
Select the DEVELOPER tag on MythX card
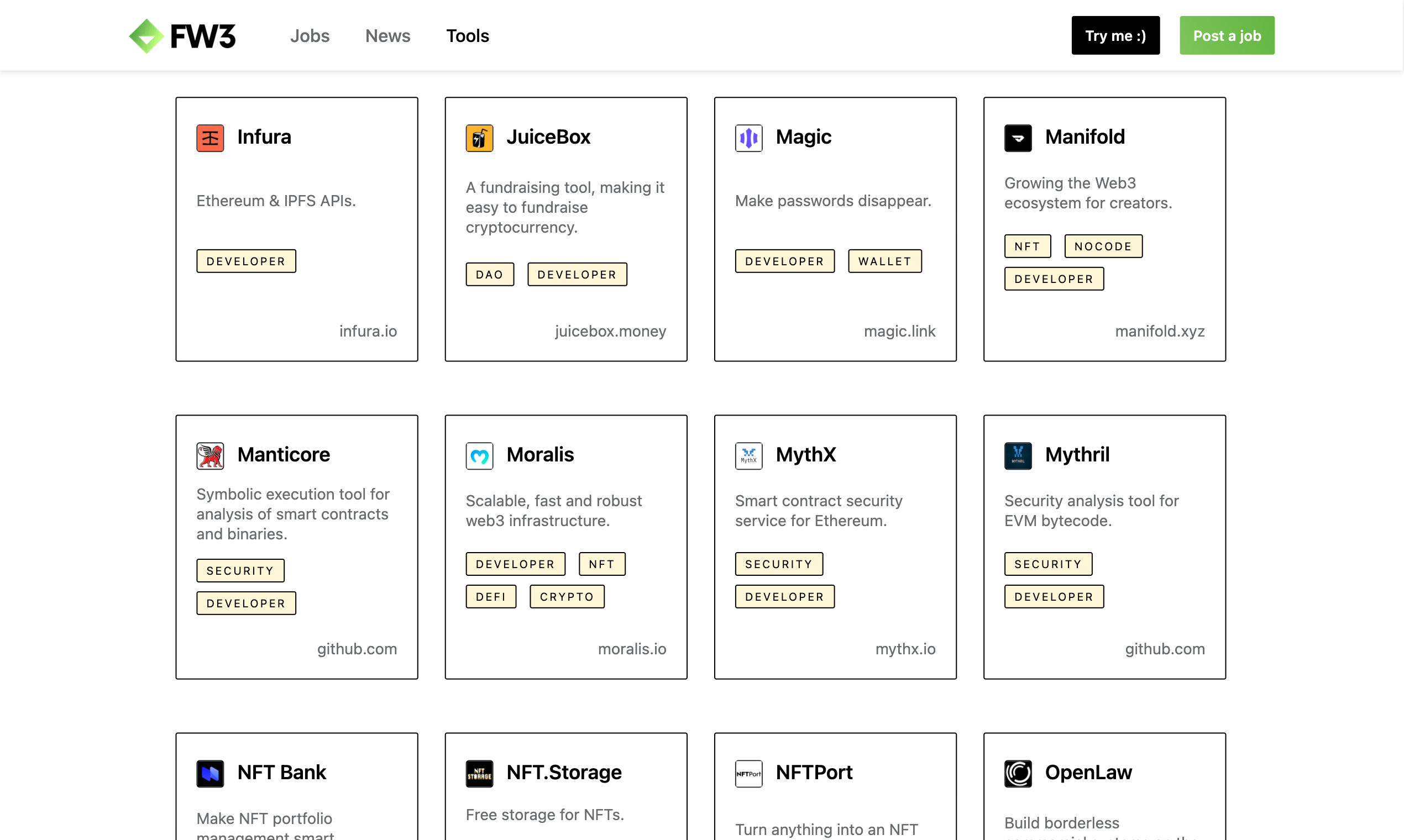click(785, 597)
